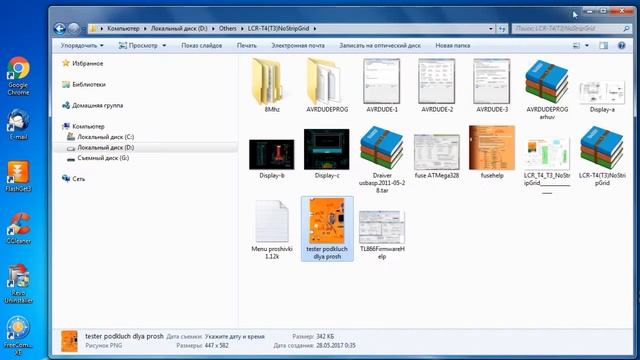Open CCleaner desktop shortcut
The width and height of the screenshot is (640, 360).
tap(18, 229)
